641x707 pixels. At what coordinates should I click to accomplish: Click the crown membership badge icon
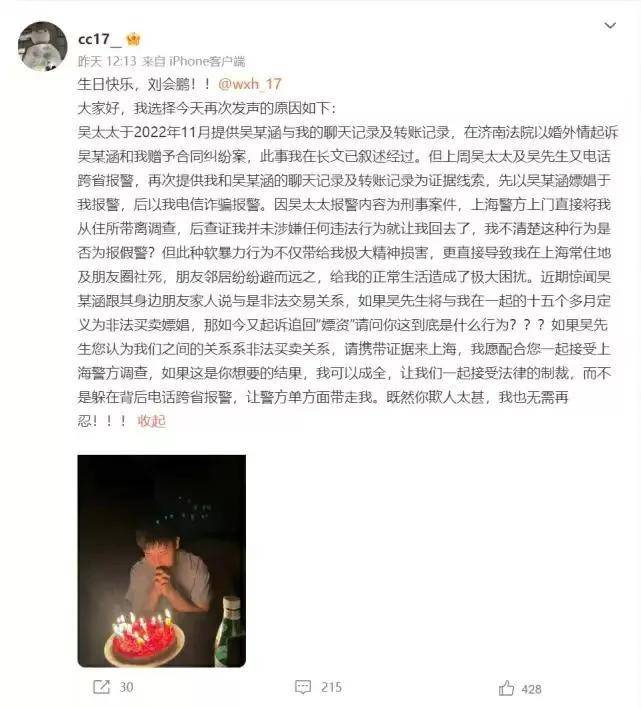[x=133, y=40]
